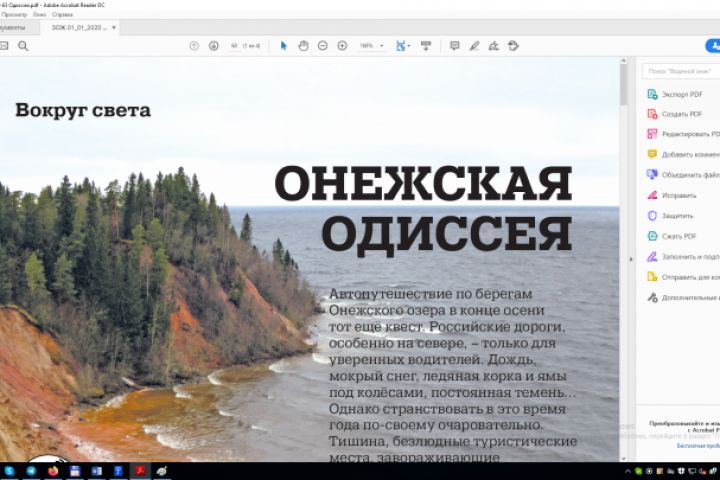Open Skype from the taskbar
The width and height of the screenshot is (720, 480).
(9, 471)
